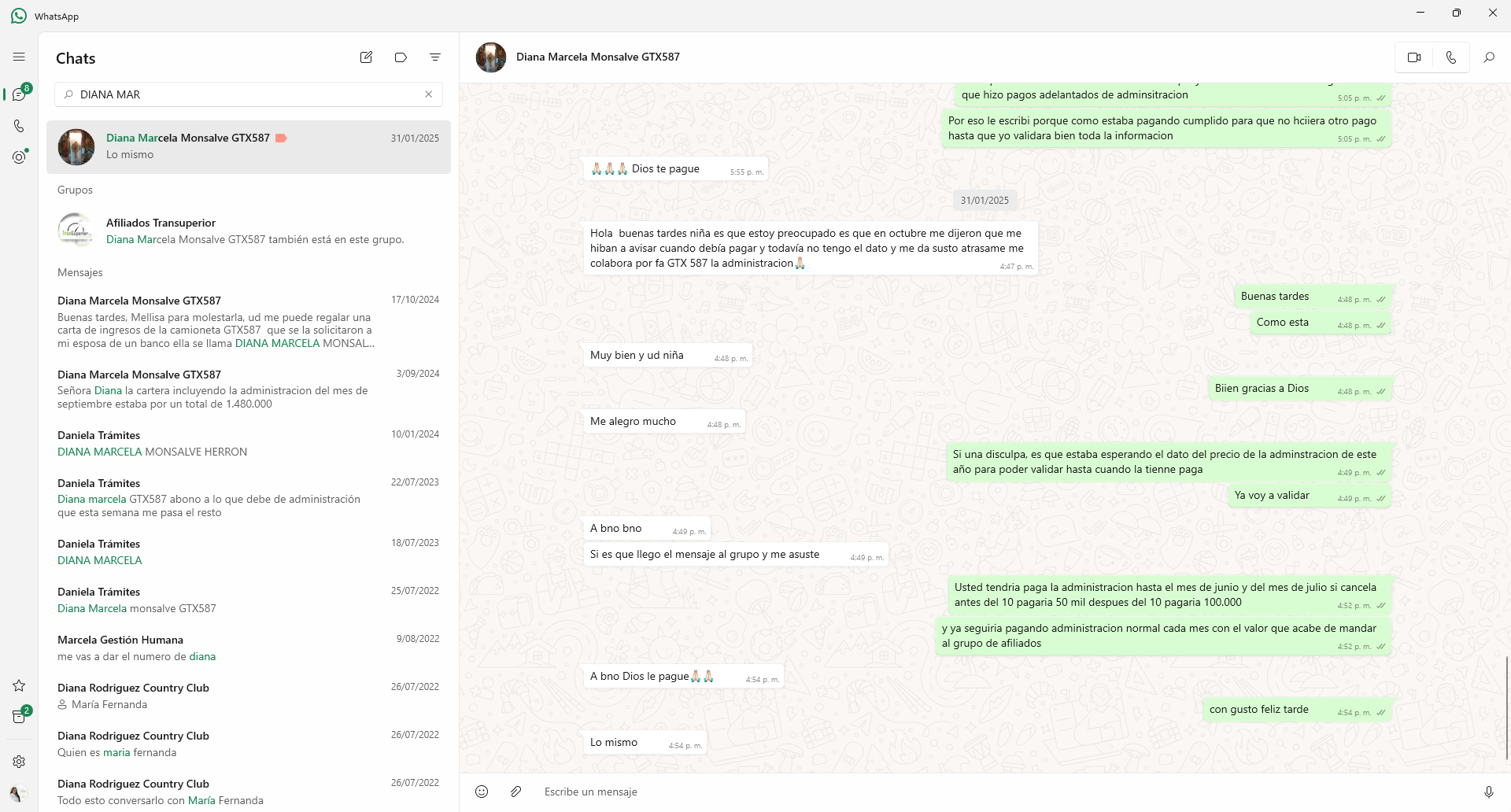Record a voice message with microphone
This screenshot has height=812, width=1511.
pos(1488,792)
